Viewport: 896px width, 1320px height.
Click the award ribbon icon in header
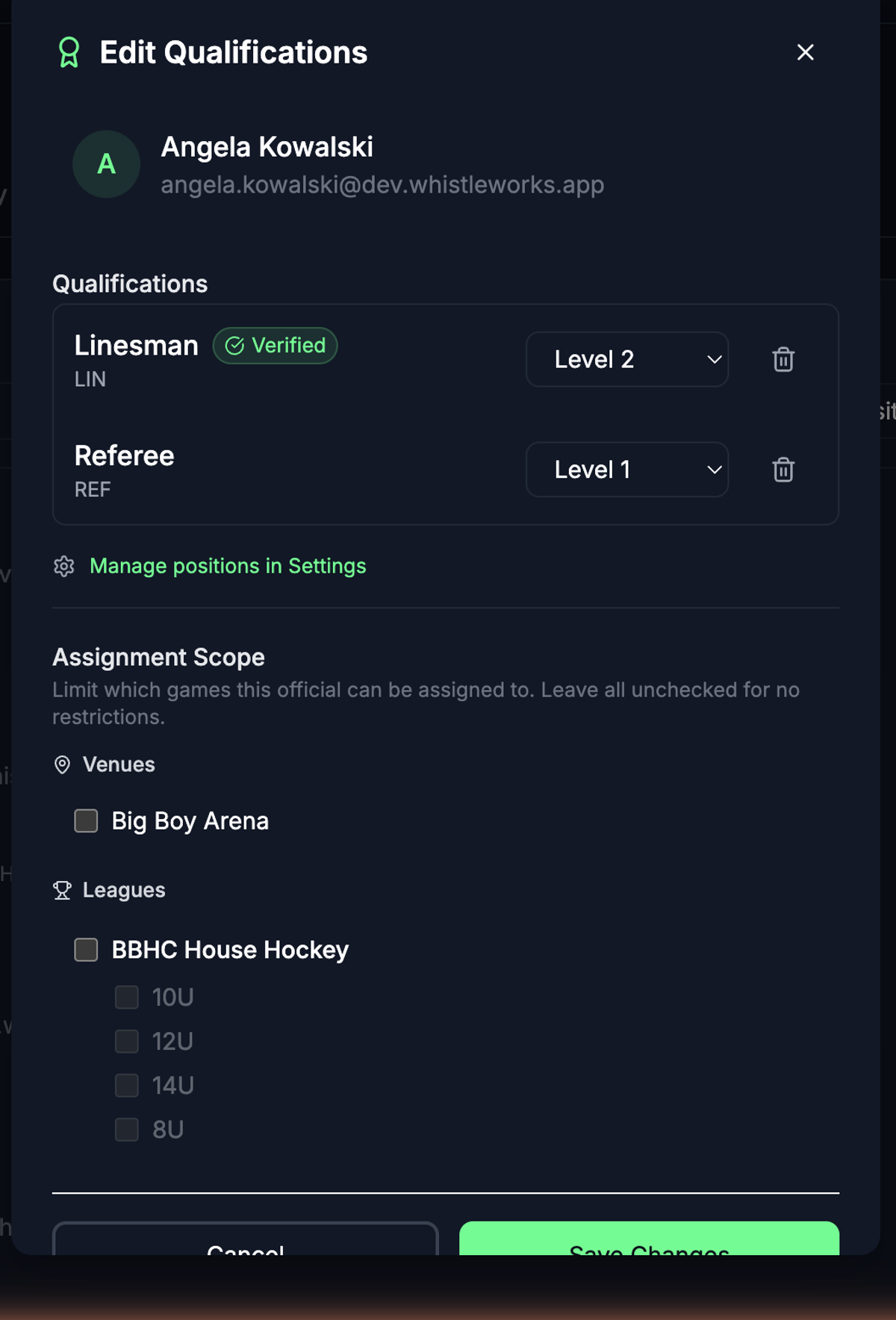click(69, 52)
